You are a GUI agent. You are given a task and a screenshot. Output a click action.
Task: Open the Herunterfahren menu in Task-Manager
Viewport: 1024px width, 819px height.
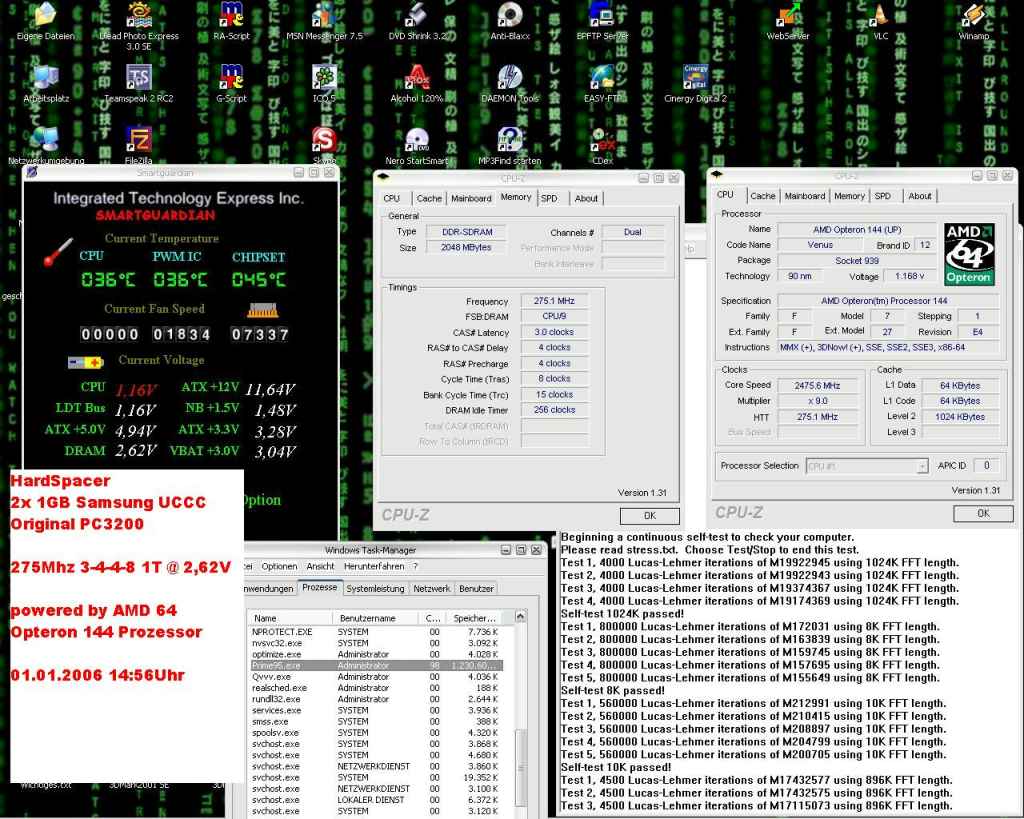pyautogui.click(x=374, y=566)
